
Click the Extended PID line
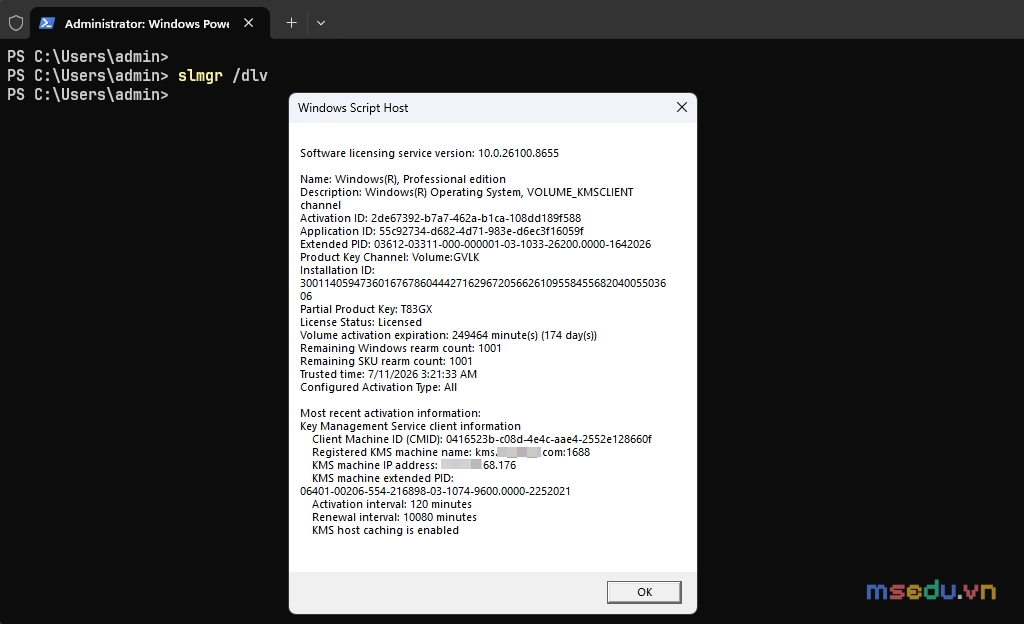pyautogui.click(x=475, y=244)
